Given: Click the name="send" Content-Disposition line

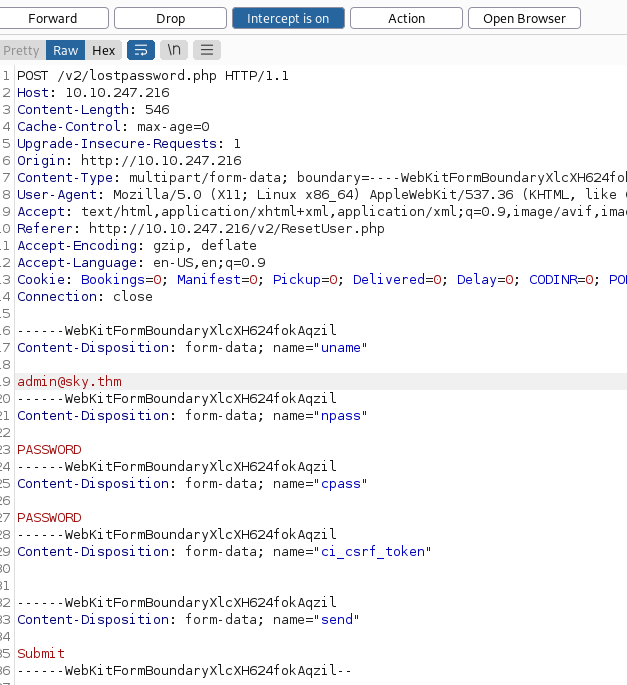Looking at the screenshot, I should (188, 620).
